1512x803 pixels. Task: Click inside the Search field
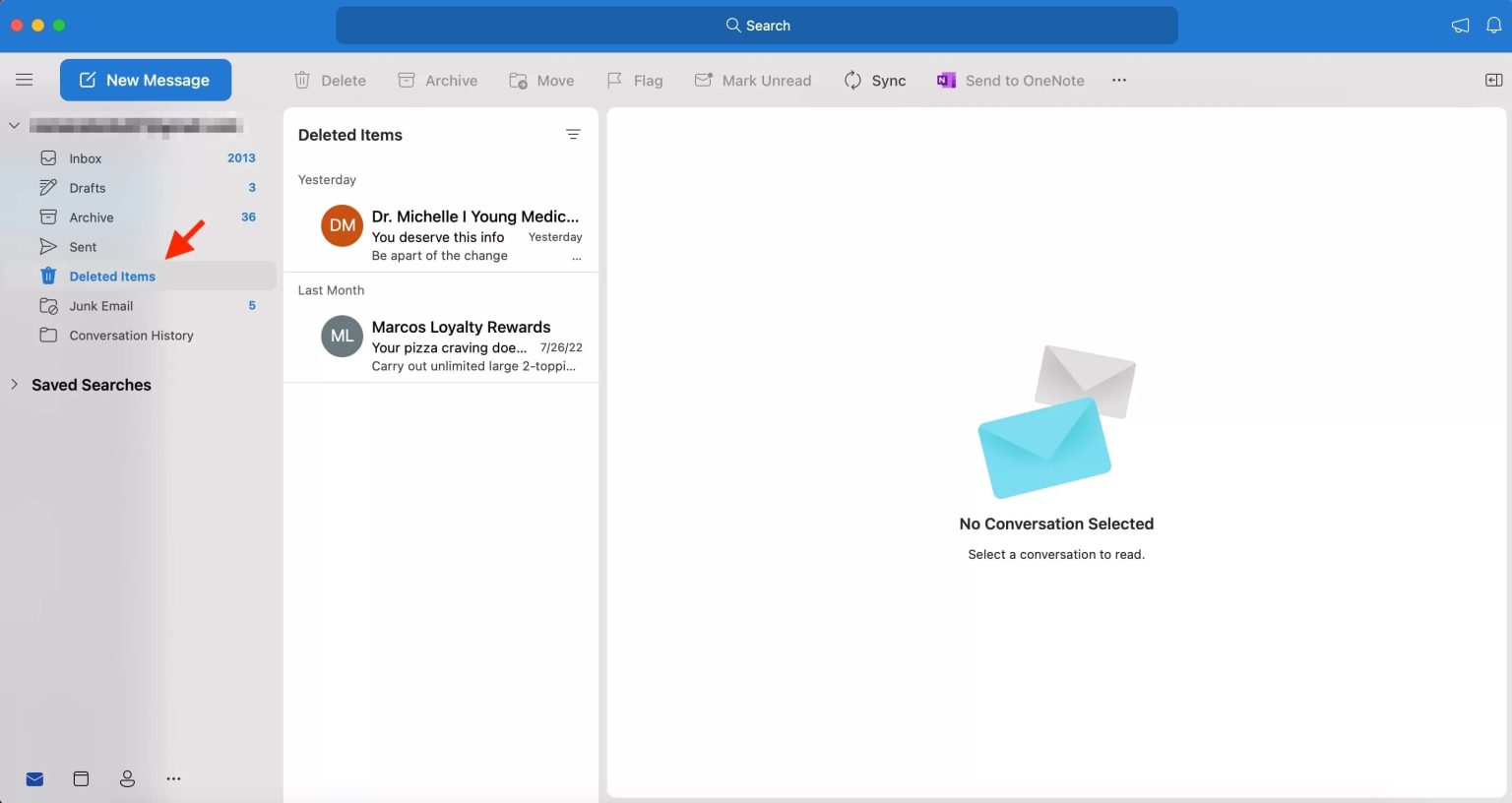[758, 25]
